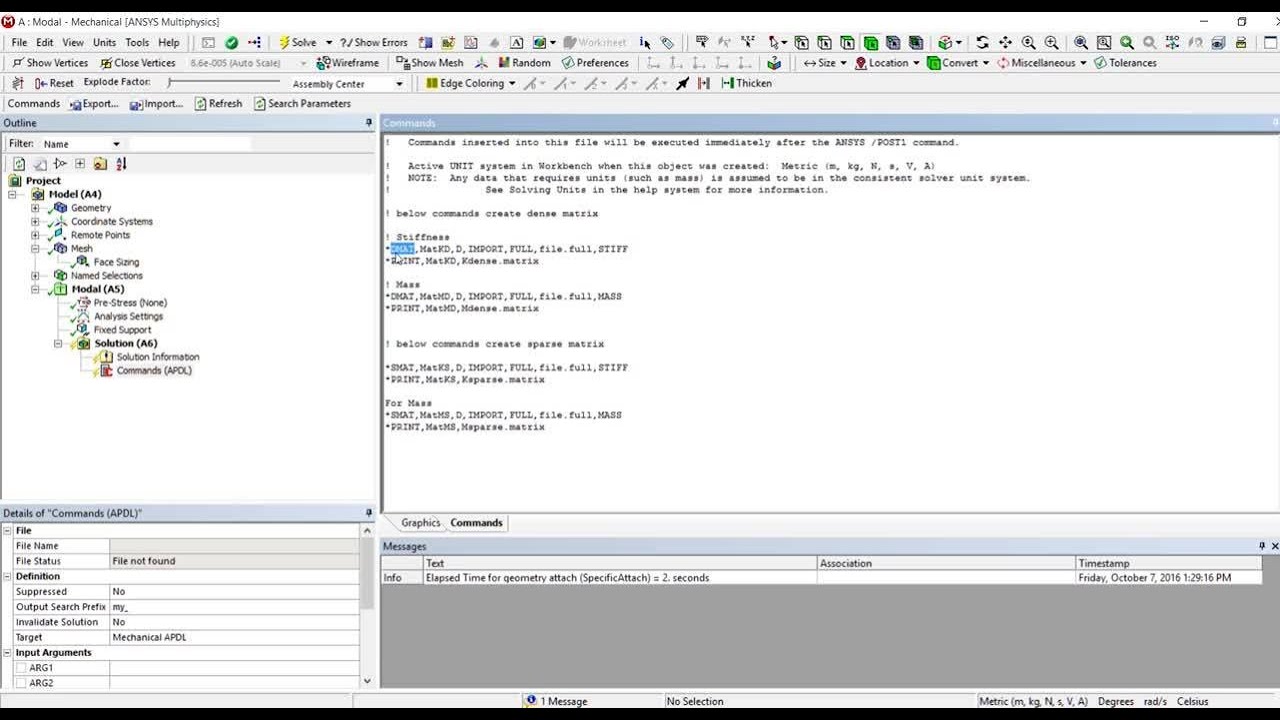Activate the Rotate view tool

click(x=982, y=42)
